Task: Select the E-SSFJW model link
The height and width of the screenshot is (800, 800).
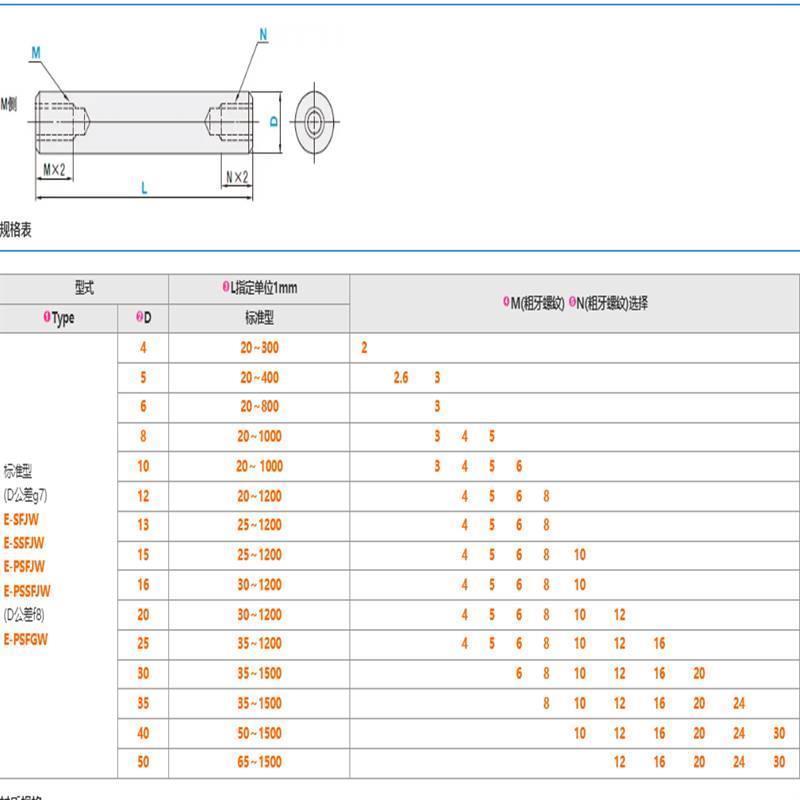Action: coord(26,541)
